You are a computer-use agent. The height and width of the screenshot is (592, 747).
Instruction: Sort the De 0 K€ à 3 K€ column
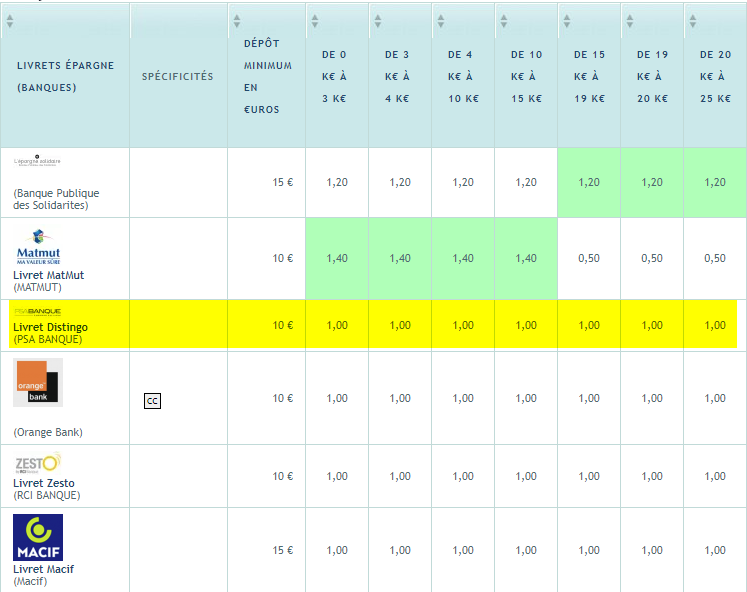(314, 21)
